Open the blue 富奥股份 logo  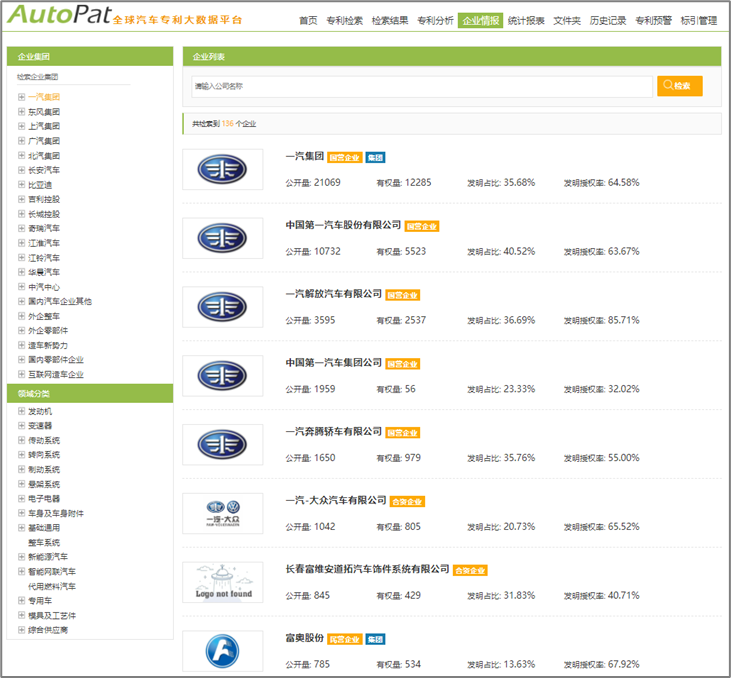coord(222,651)
